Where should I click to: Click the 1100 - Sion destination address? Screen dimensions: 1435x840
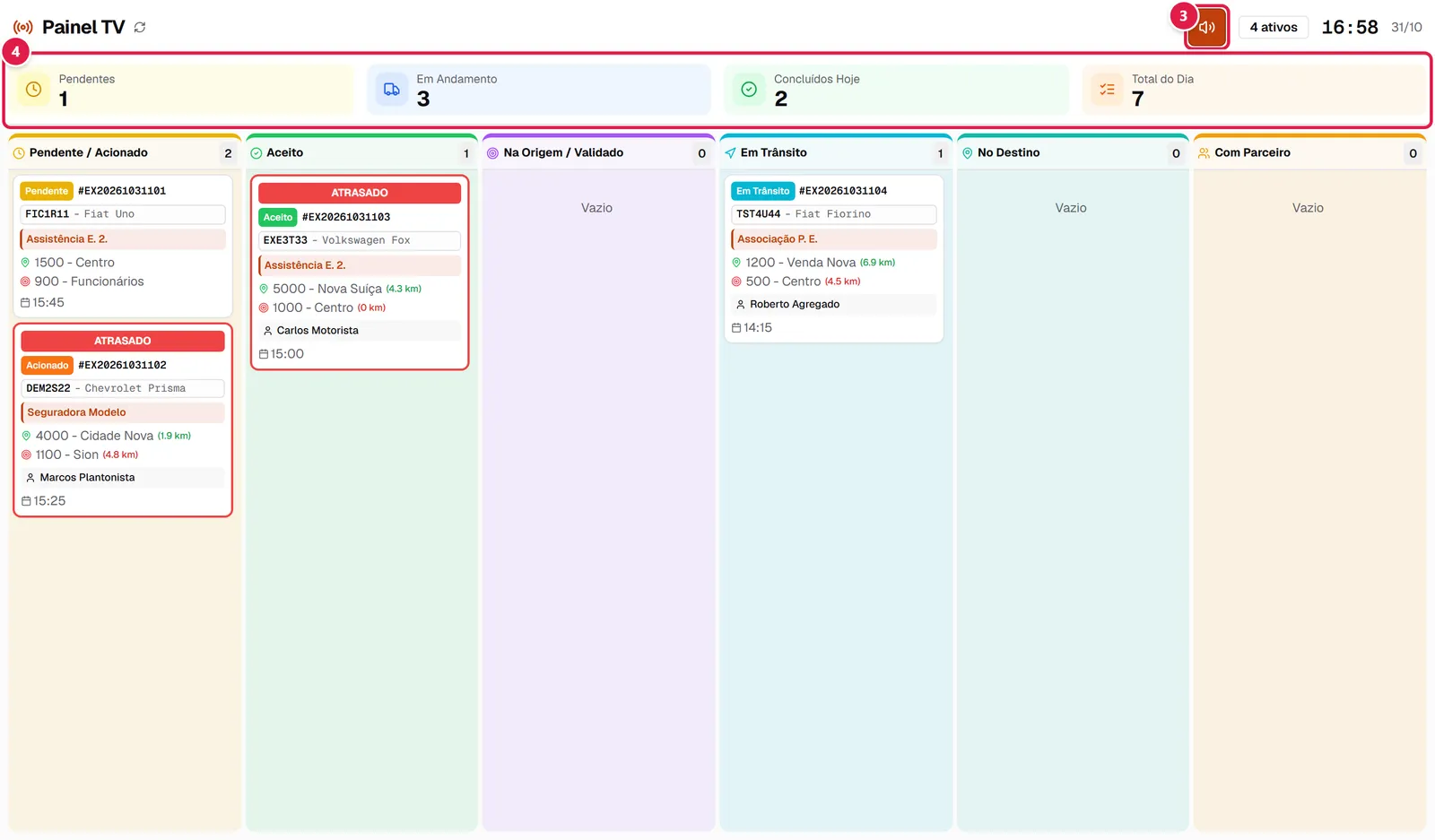pyautogui.click(x=67, y=455)
